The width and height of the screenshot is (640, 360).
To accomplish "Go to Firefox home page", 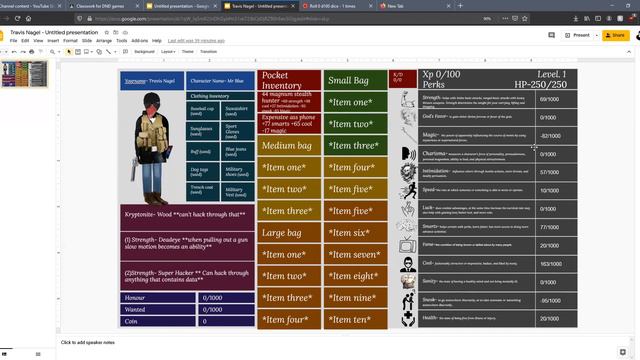I will [x=29, y=18].
